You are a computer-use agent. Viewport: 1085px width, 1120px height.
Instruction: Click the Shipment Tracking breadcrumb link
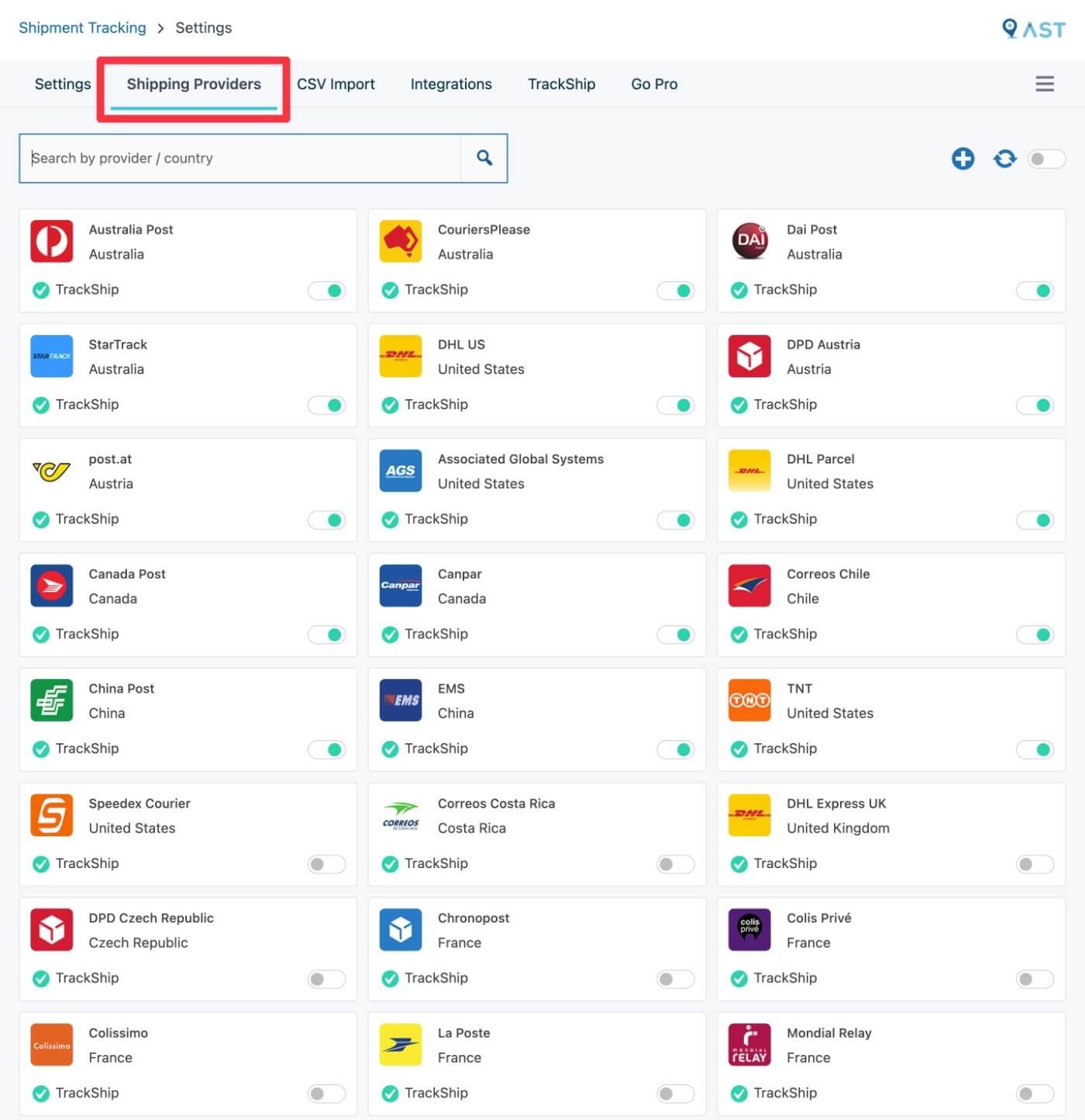tap(82, 28)
